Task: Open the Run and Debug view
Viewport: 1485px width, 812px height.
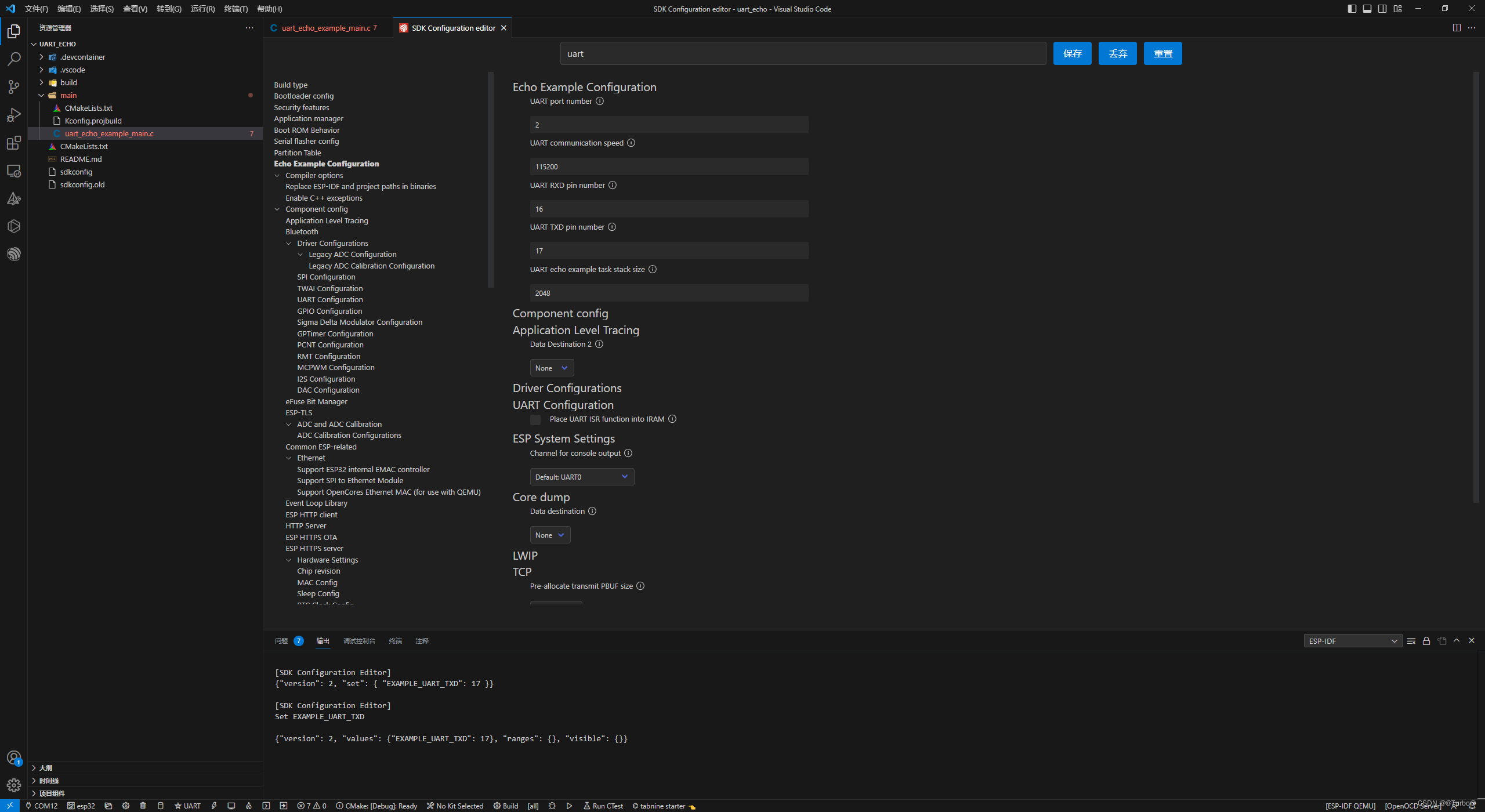Action: pyautogui.click(x=14, y=115)
